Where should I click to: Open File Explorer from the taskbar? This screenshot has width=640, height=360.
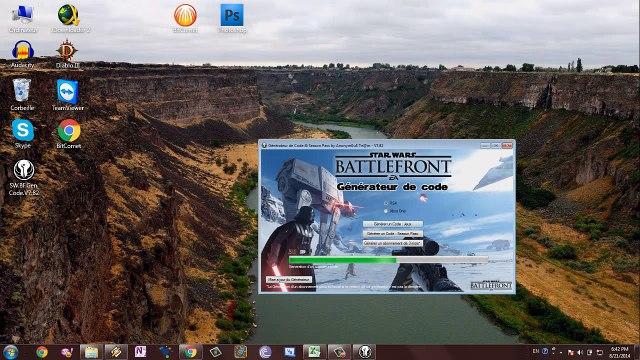tap(91, 352)
